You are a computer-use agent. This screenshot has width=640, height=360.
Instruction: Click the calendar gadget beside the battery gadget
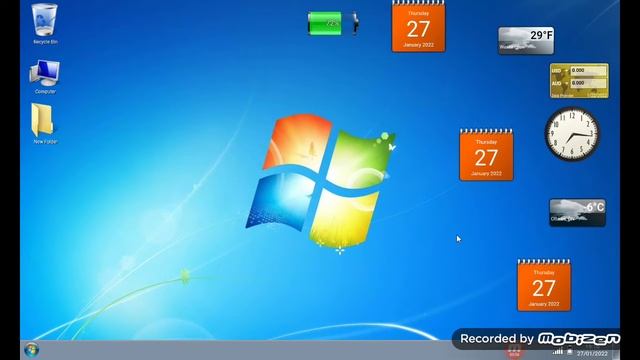(418, 27)
